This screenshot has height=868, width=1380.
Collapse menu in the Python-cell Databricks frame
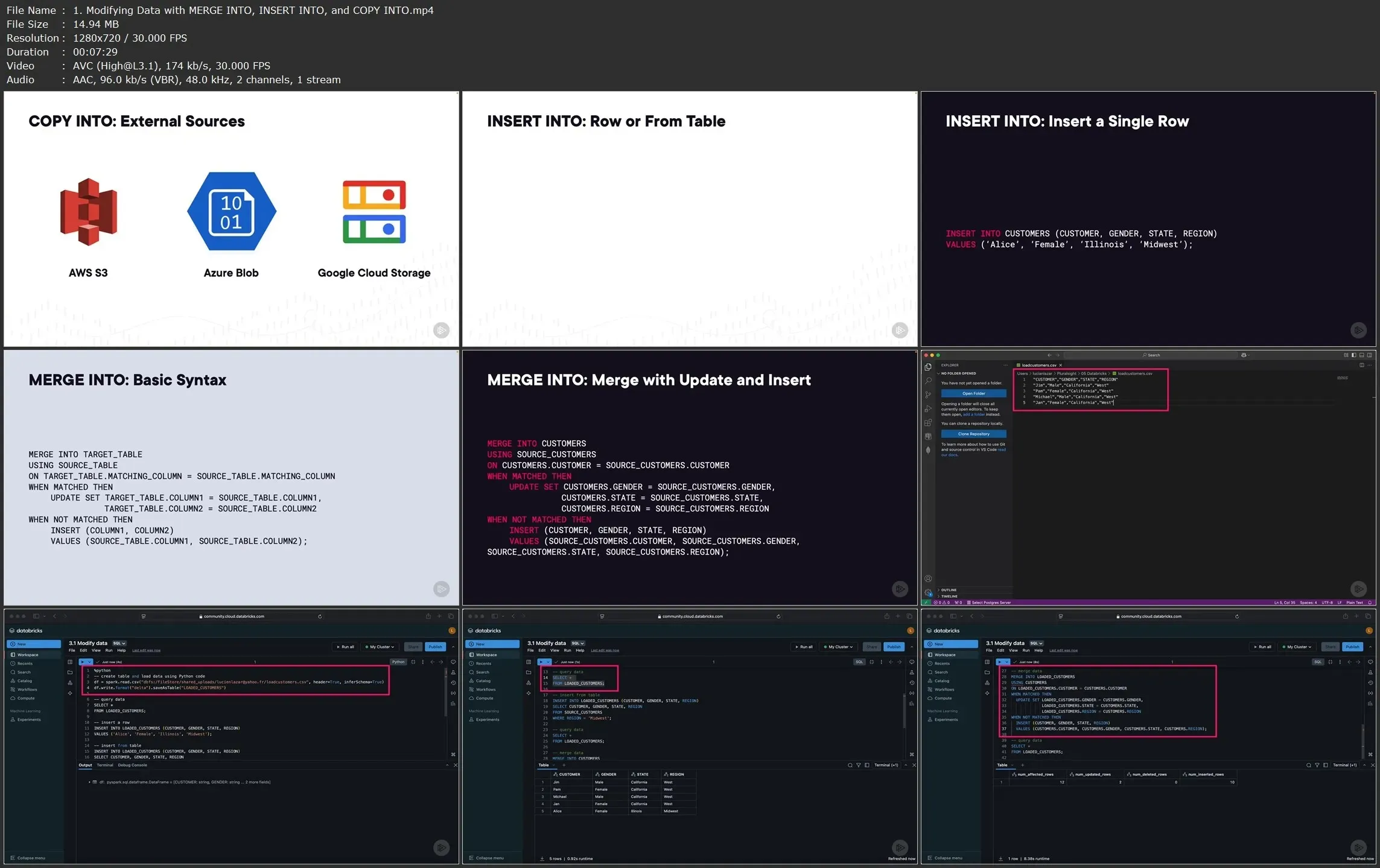28,858
